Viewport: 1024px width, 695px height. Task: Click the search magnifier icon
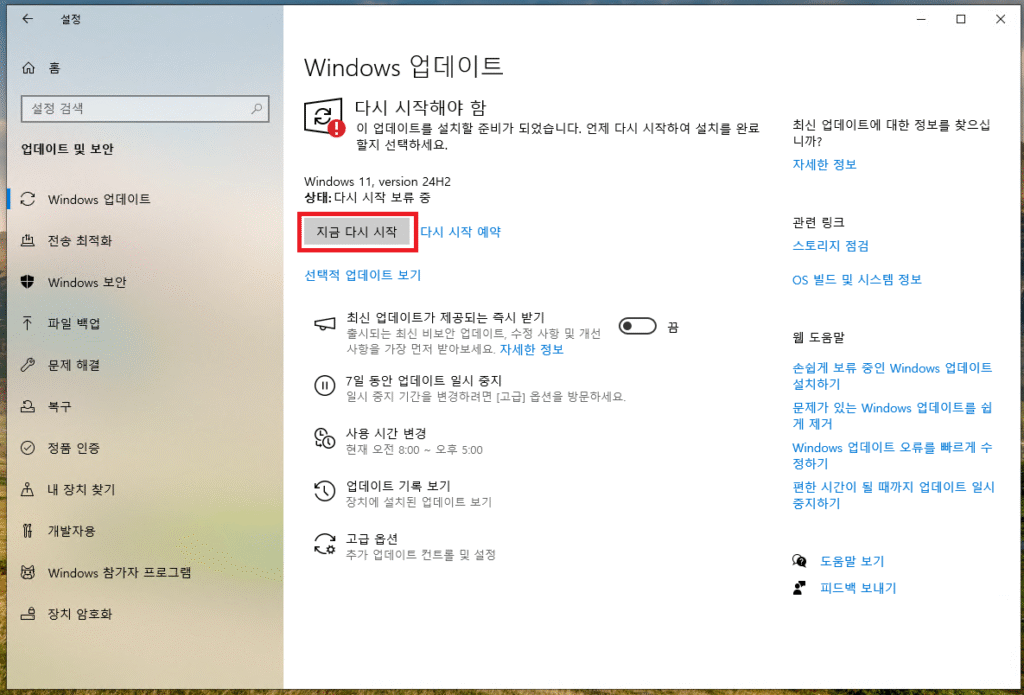click(257, 108)
